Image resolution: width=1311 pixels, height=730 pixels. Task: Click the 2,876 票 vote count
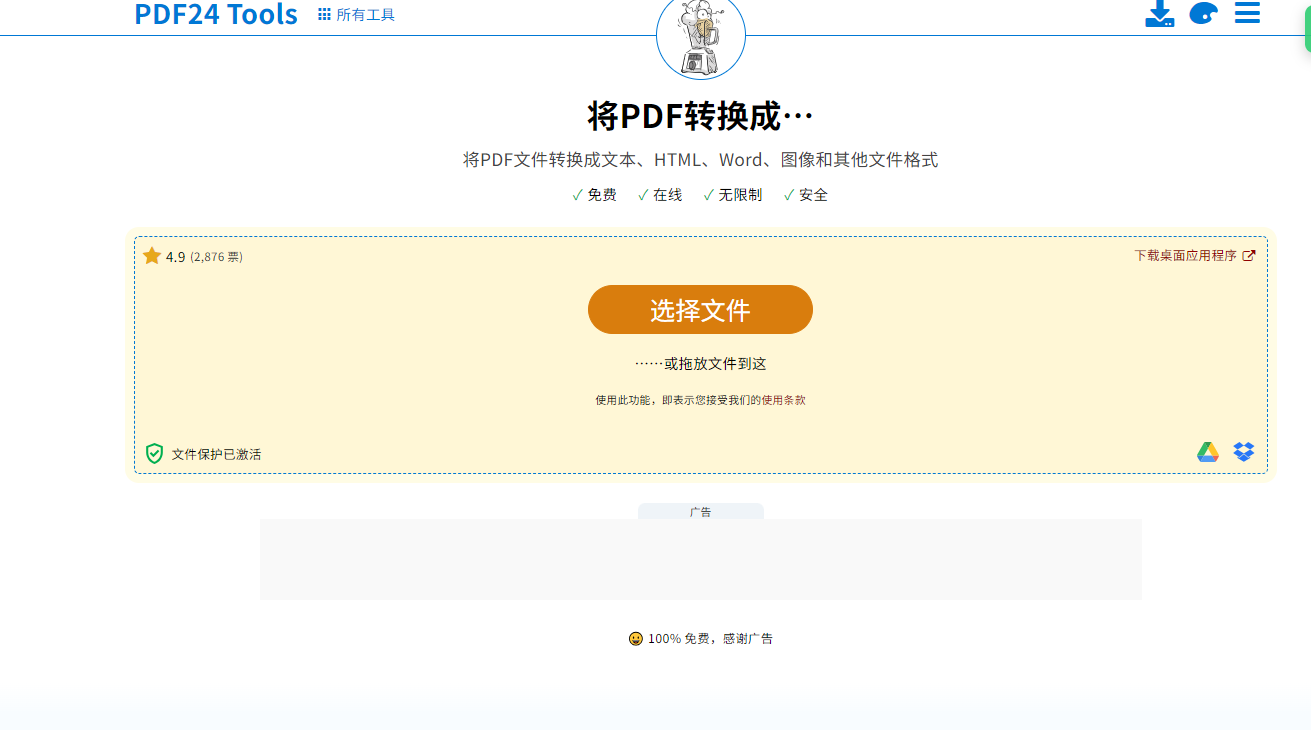point(217,257)
